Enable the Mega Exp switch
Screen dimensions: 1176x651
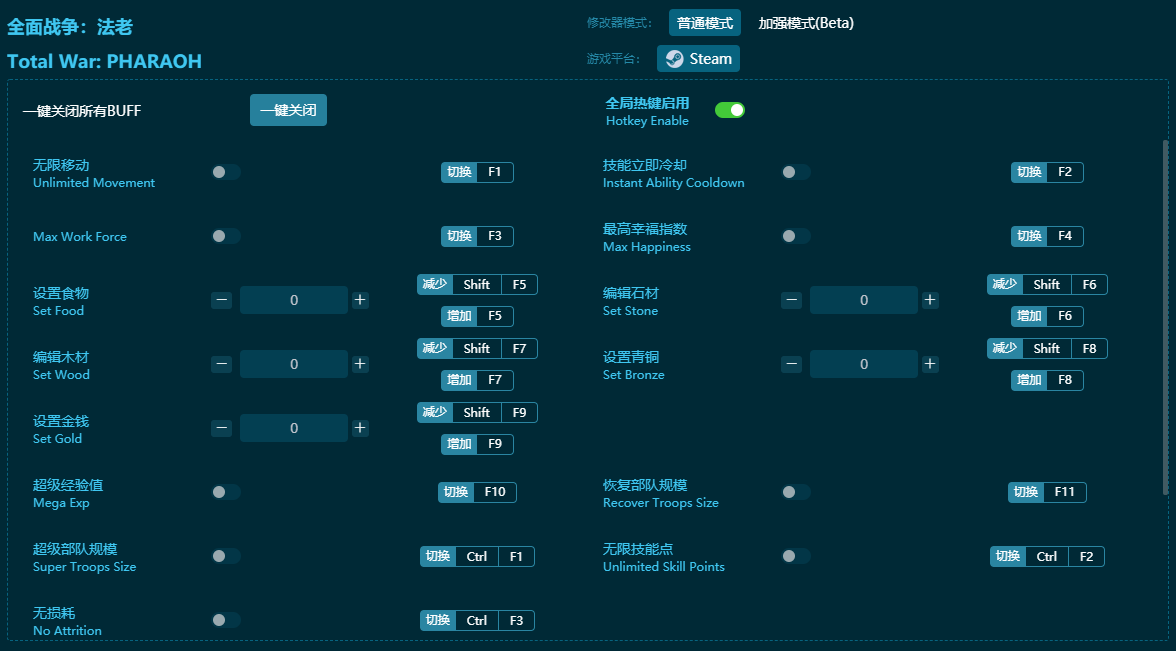click(226, 492)
